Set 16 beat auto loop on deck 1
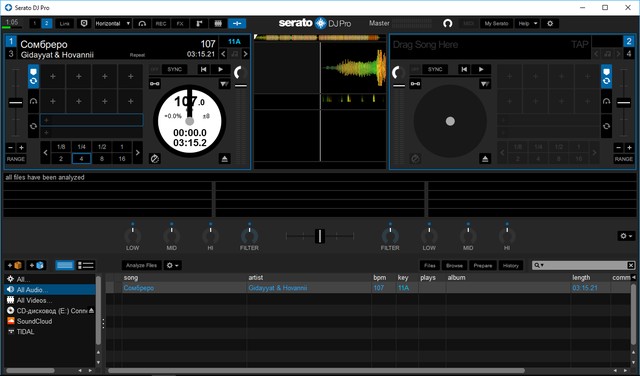Image resolution: width=640 pixels, height=376 pixels. [x=122, y=158]
